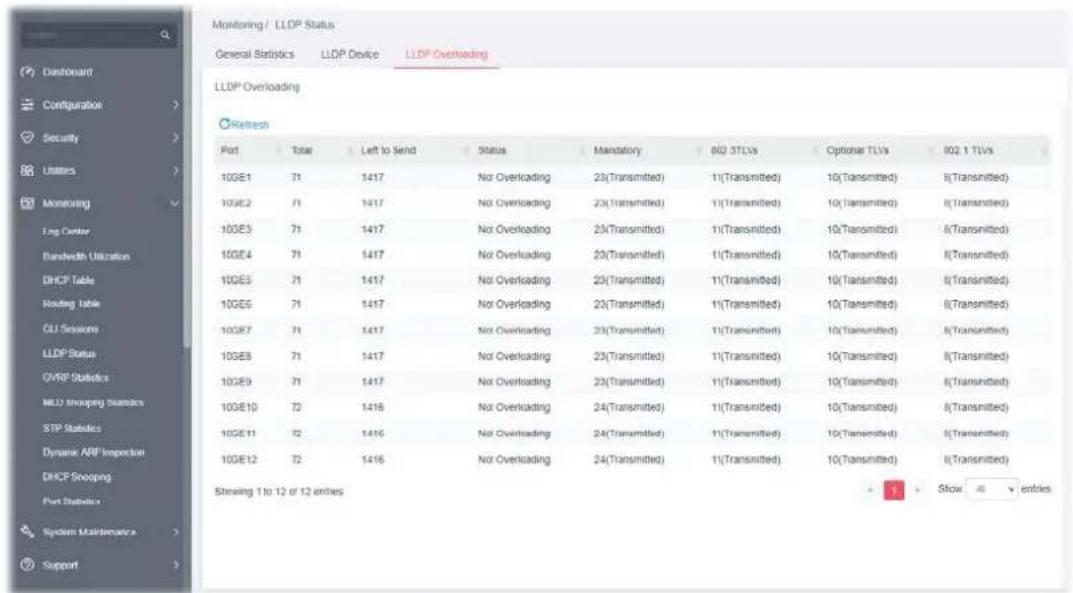Expand the Security menu chevron
1073x593 pixels.
coord(175,137)
